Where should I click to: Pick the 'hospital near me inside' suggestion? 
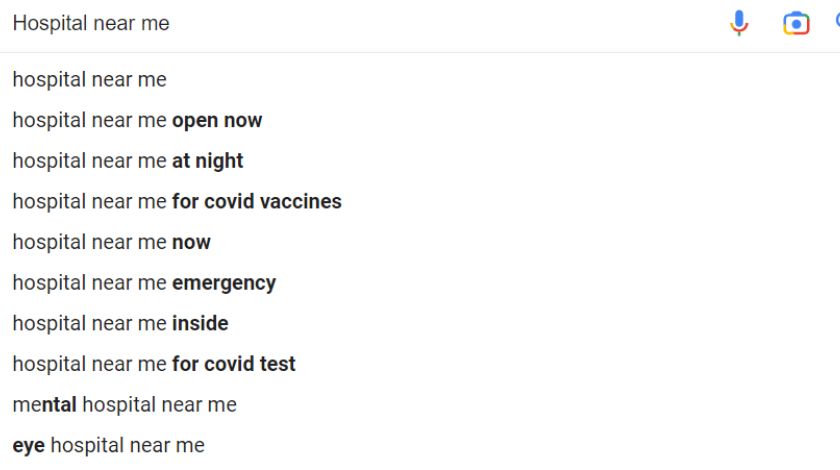coord(420,324)
